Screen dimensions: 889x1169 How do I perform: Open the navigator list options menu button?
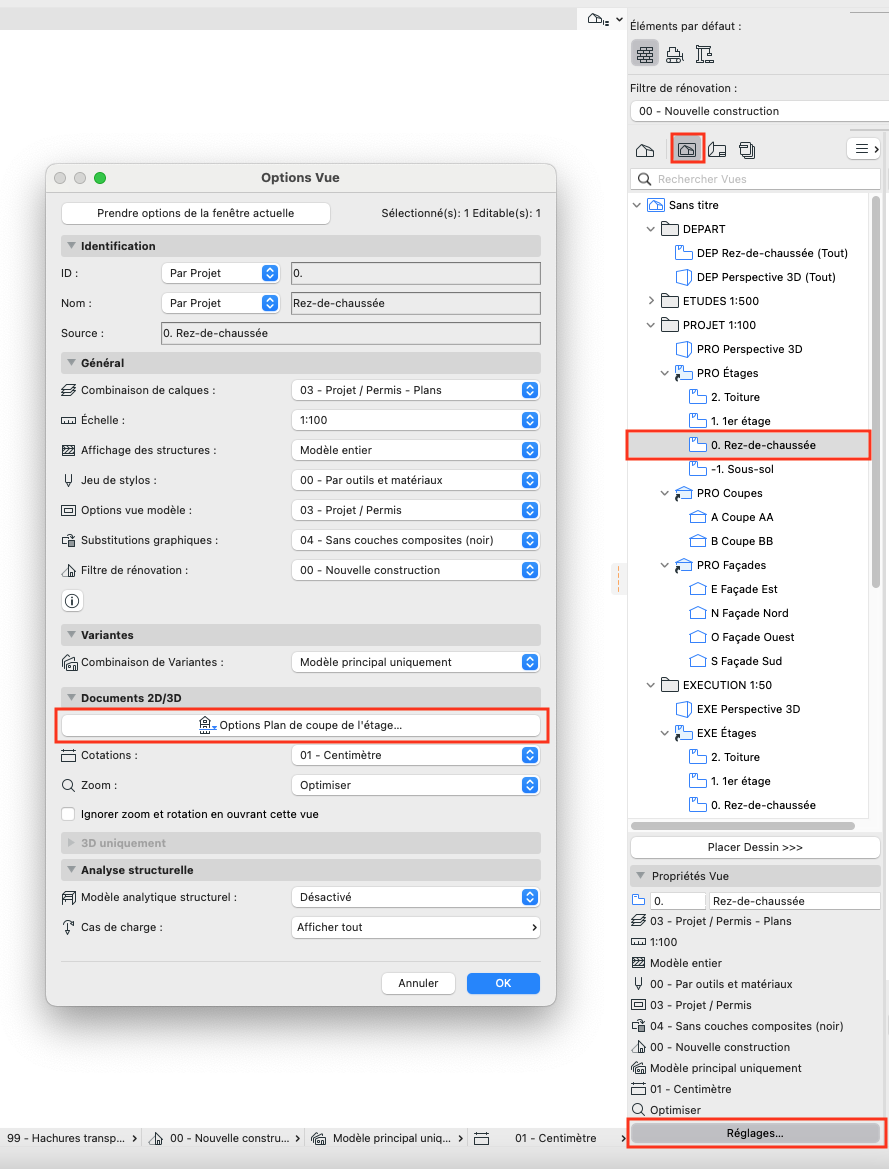click(865, 149)
